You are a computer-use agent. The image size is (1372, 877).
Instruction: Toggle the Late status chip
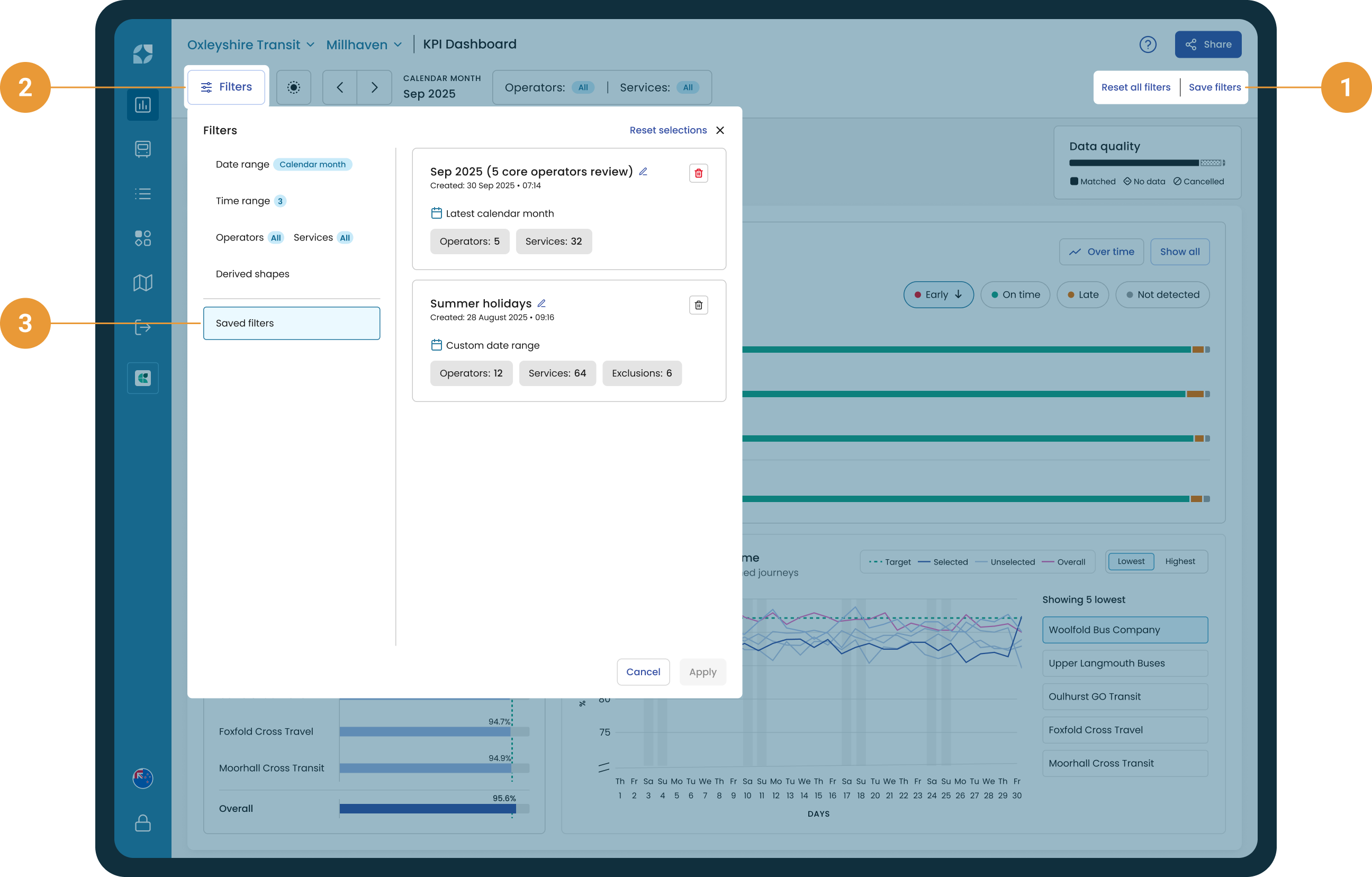(1082, 294)
